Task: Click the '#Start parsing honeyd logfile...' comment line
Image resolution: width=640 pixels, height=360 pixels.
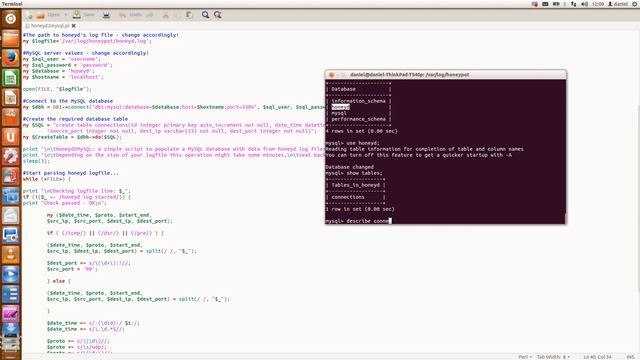Action: point(71,173)
